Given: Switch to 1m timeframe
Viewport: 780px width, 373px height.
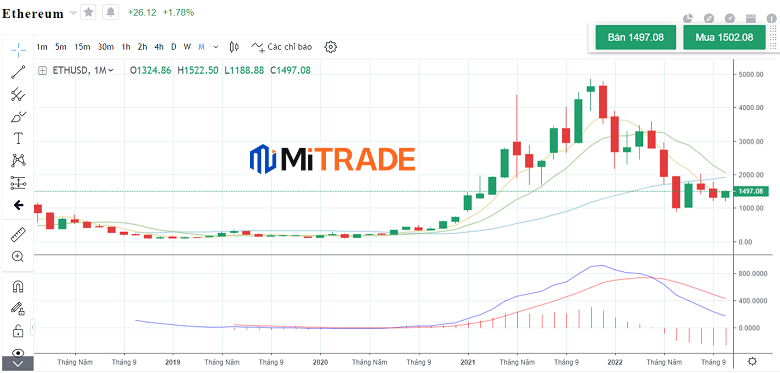Looking at the screenshot, I should pyautogui.click(x=42, y=47).
